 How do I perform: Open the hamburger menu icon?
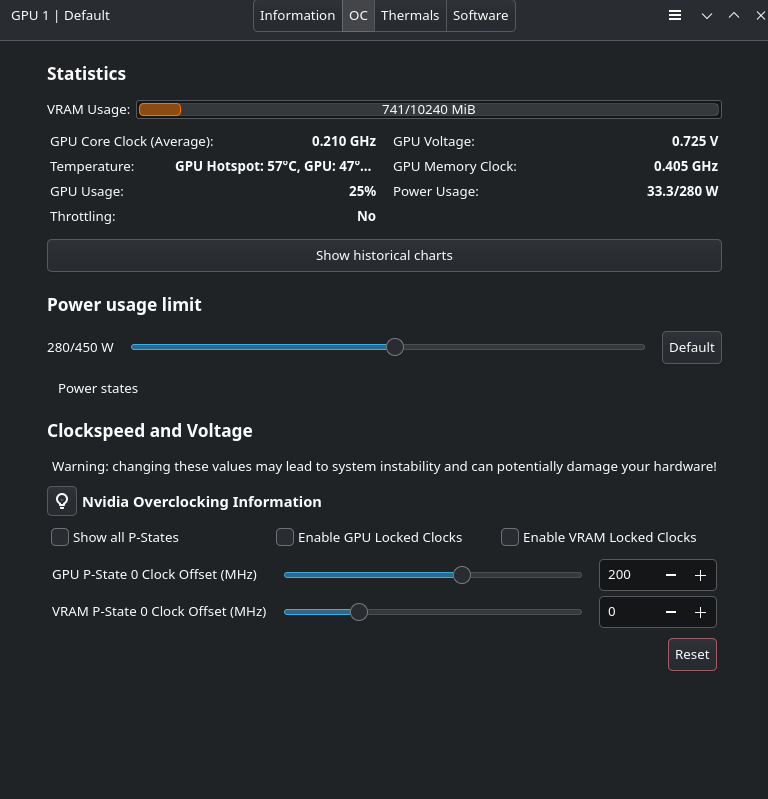tap(675, 15)
